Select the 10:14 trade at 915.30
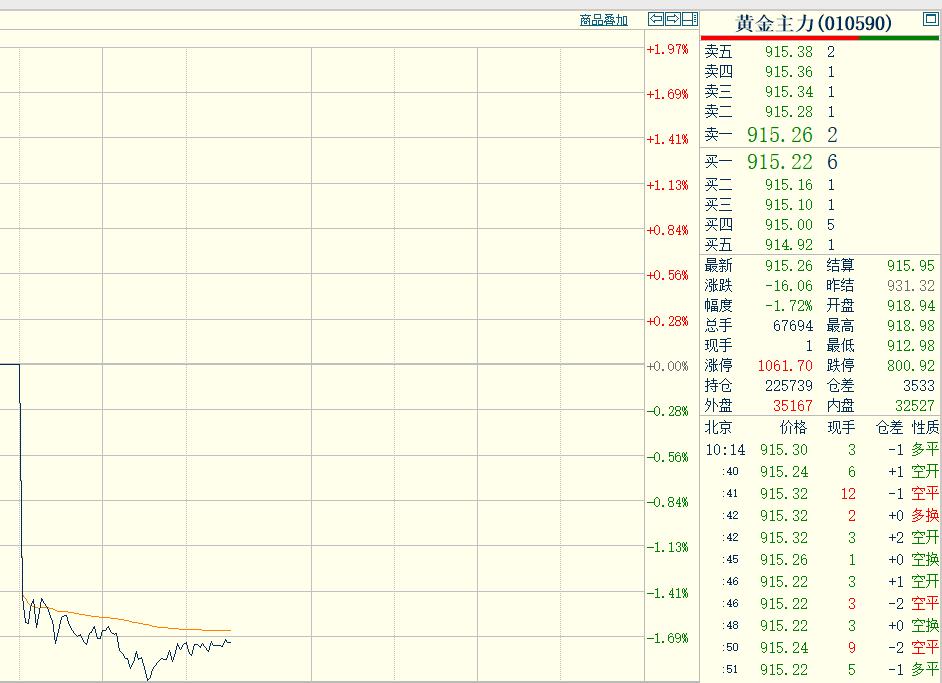Viewport: 942px width, 683px height. click(x=821, y=450)
